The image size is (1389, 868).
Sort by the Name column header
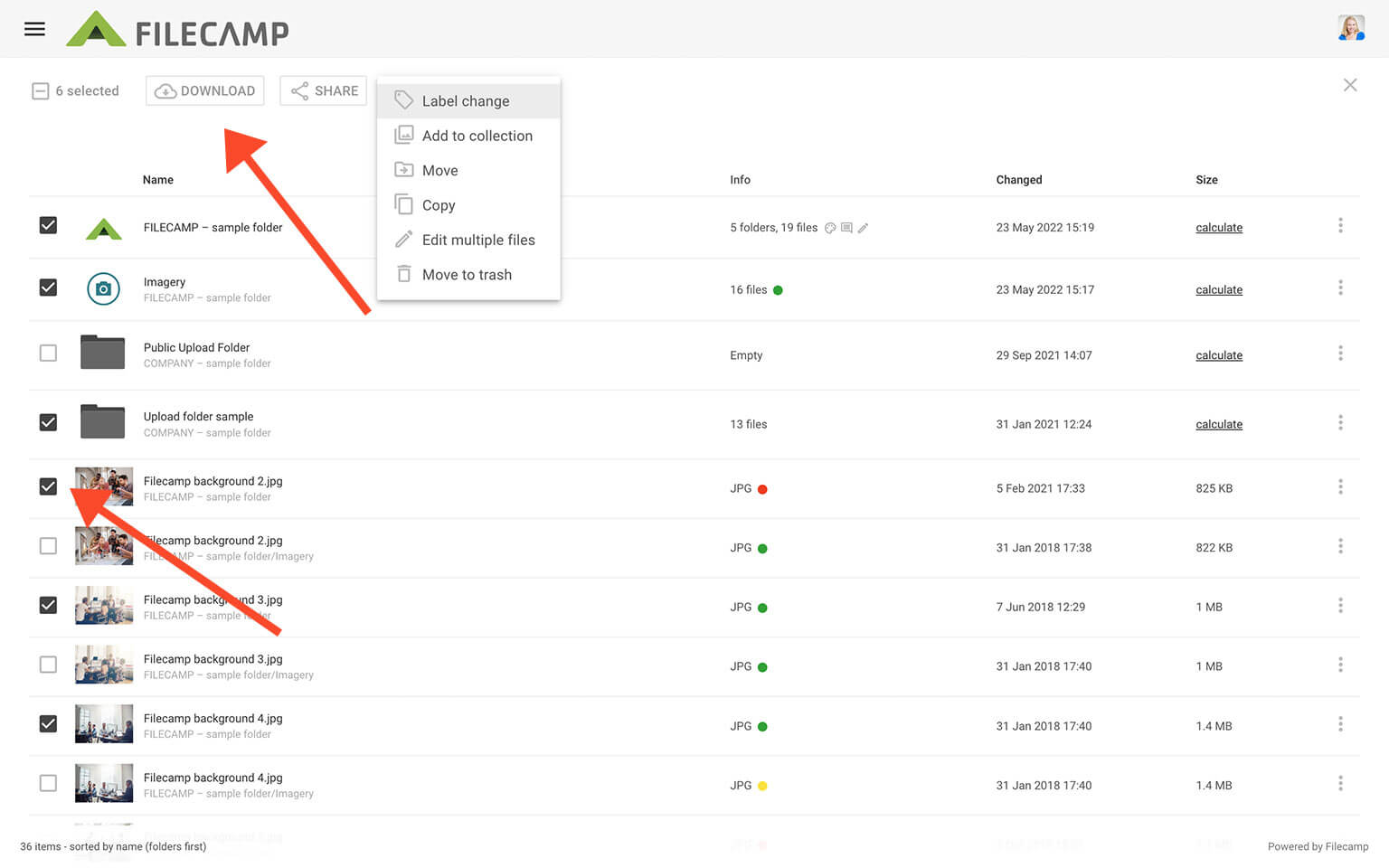(x=158, y=180)
